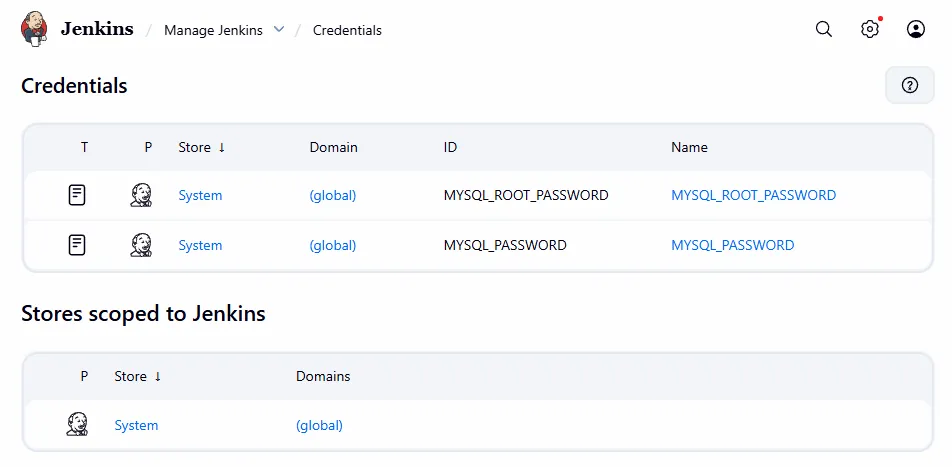The height and width of the screenshot is (467, 952).
Task: Open the MYSQL_ROOT_PASSWORD name link
Action: 753,195
